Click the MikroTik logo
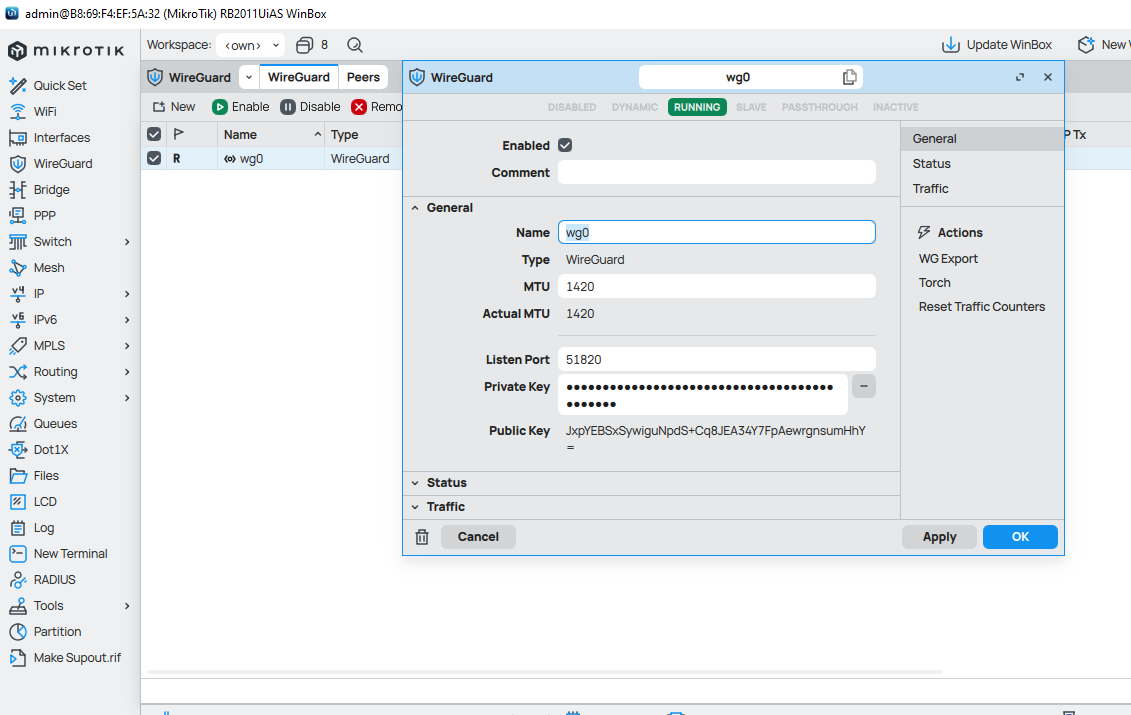Screen dimensions: 1131x715 point(66,51)
